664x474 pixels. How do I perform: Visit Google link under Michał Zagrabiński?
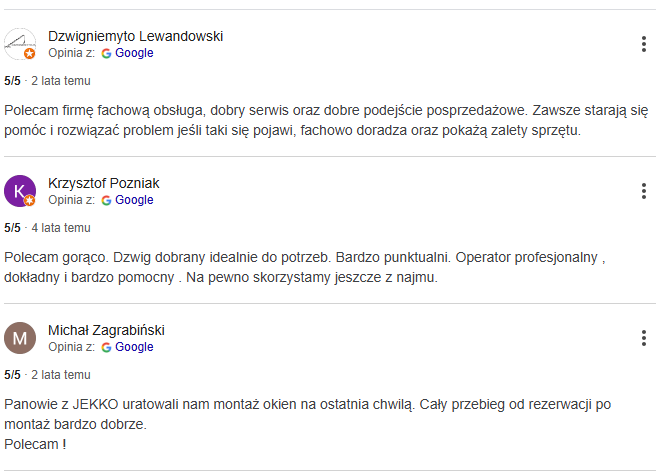click(134, 347)
